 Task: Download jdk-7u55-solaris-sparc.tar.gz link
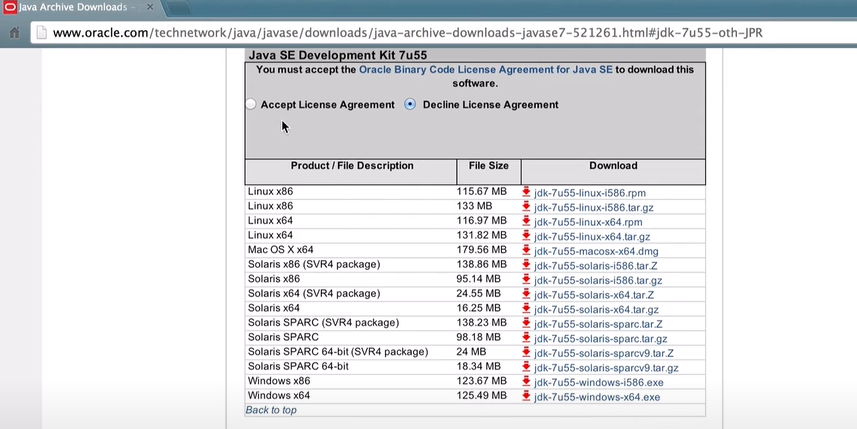pyautogui.click(x=601, y=339)
